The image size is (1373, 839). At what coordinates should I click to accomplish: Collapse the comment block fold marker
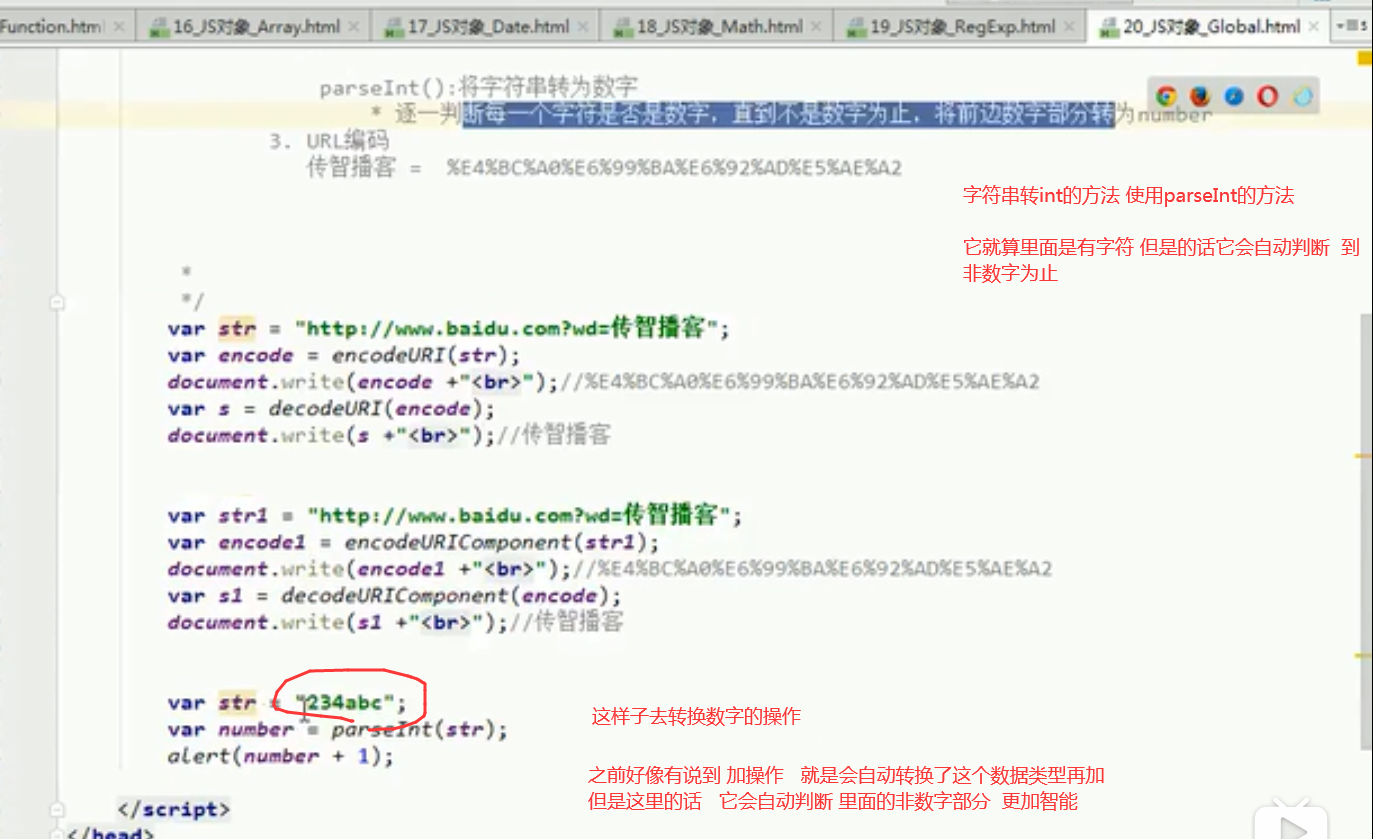click(58, 301)
